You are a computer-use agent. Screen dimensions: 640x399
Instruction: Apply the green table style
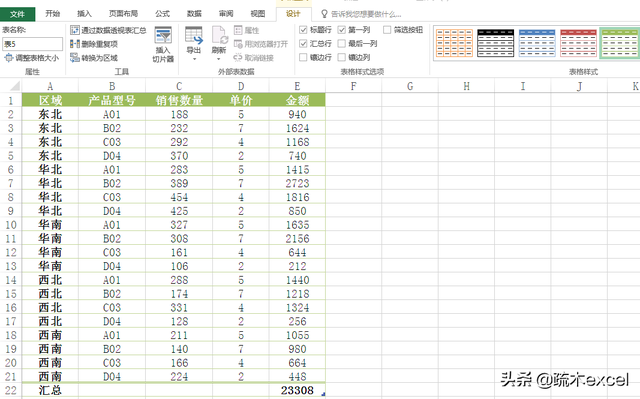pyautogui.click(x=620, y=43)
